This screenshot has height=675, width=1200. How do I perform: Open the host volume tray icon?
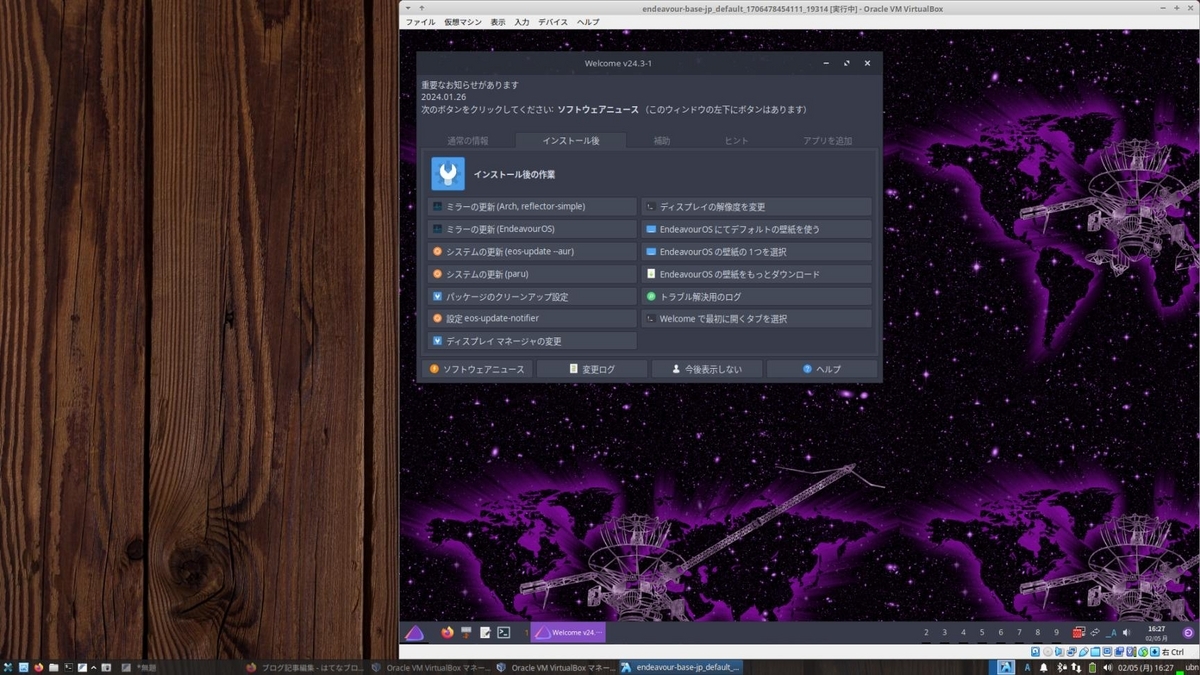point(1106,667)
